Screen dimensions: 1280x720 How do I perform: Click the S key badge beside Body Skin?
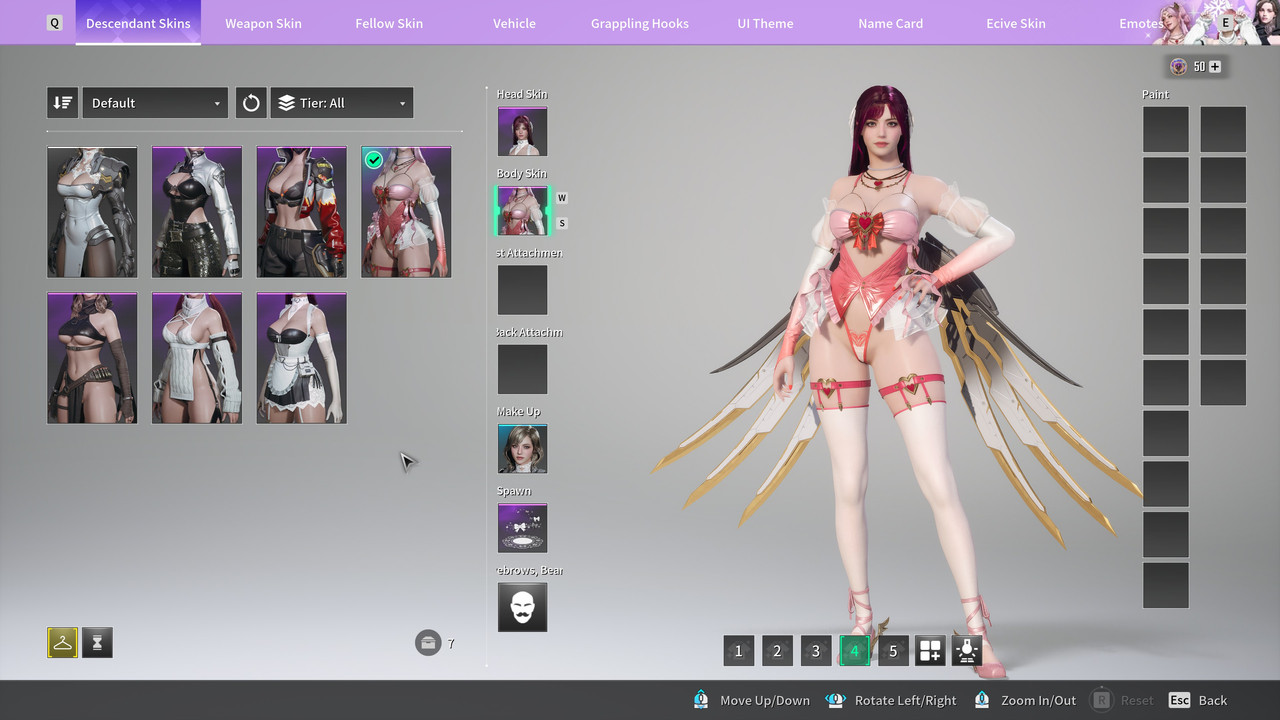(562, 223)
